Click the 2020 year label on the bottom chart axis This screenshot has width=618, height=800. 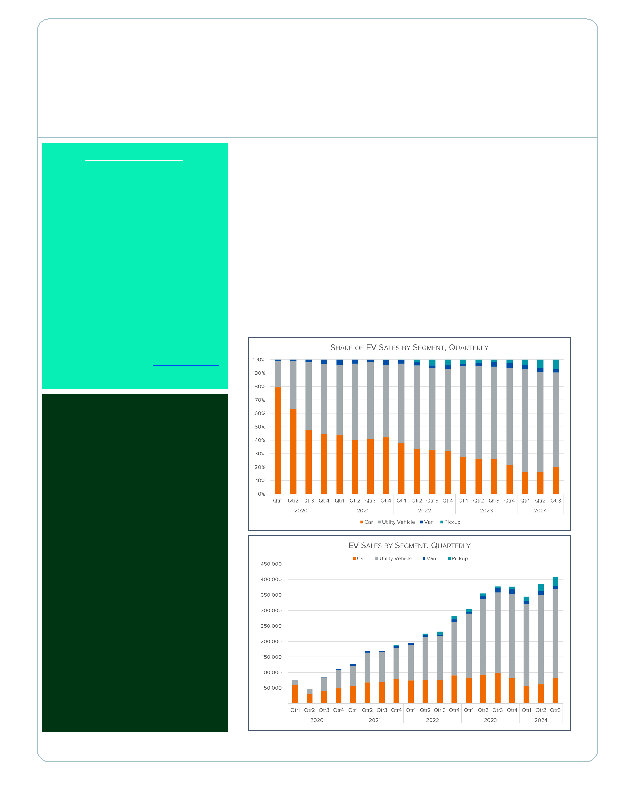(316, 719)
